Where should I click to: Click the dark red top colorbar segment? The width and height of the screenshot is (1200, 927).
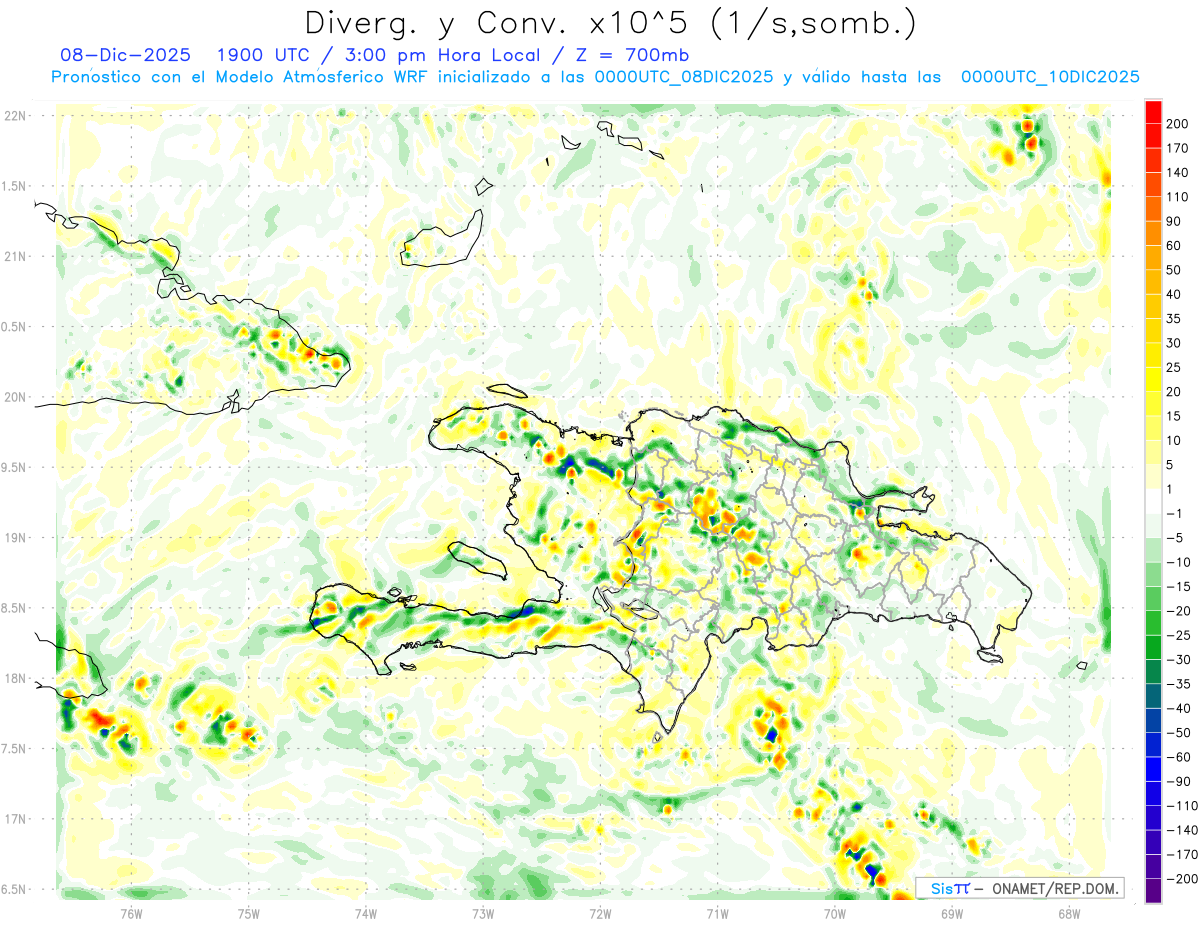pos(1153,112)
